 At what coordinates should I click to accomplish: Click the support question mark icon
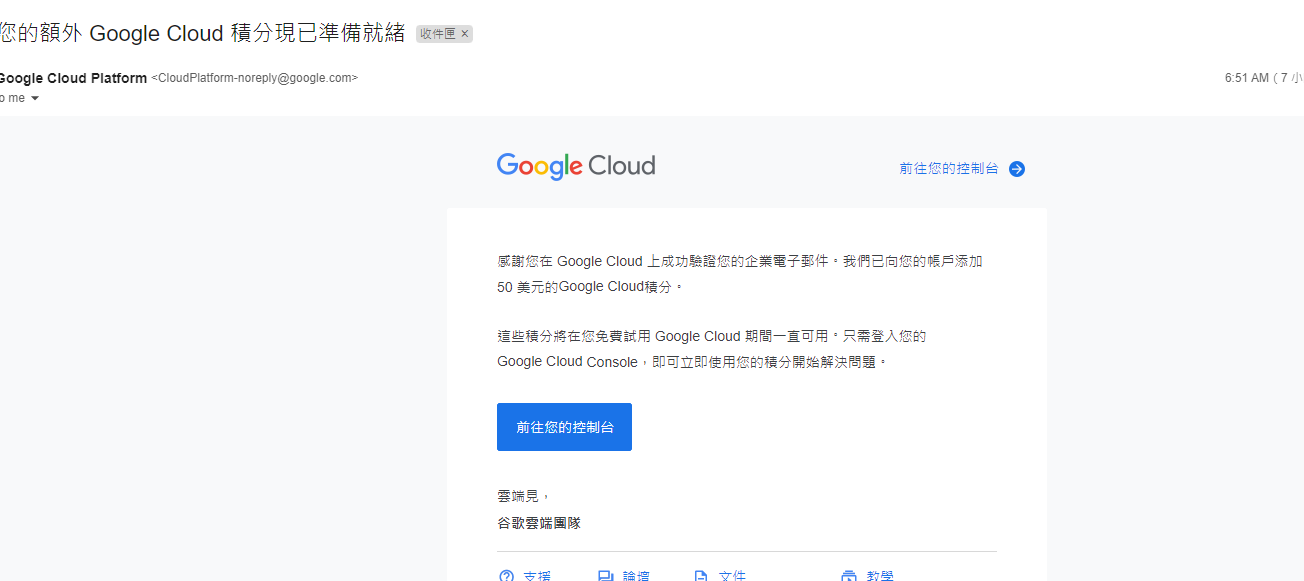[506, 576]
